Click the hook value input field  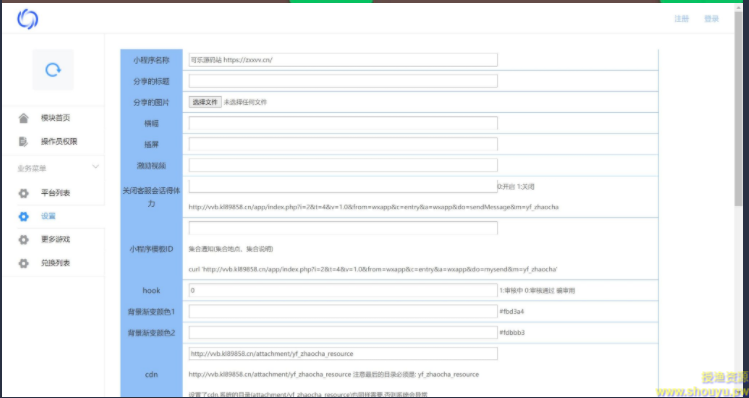343,290
